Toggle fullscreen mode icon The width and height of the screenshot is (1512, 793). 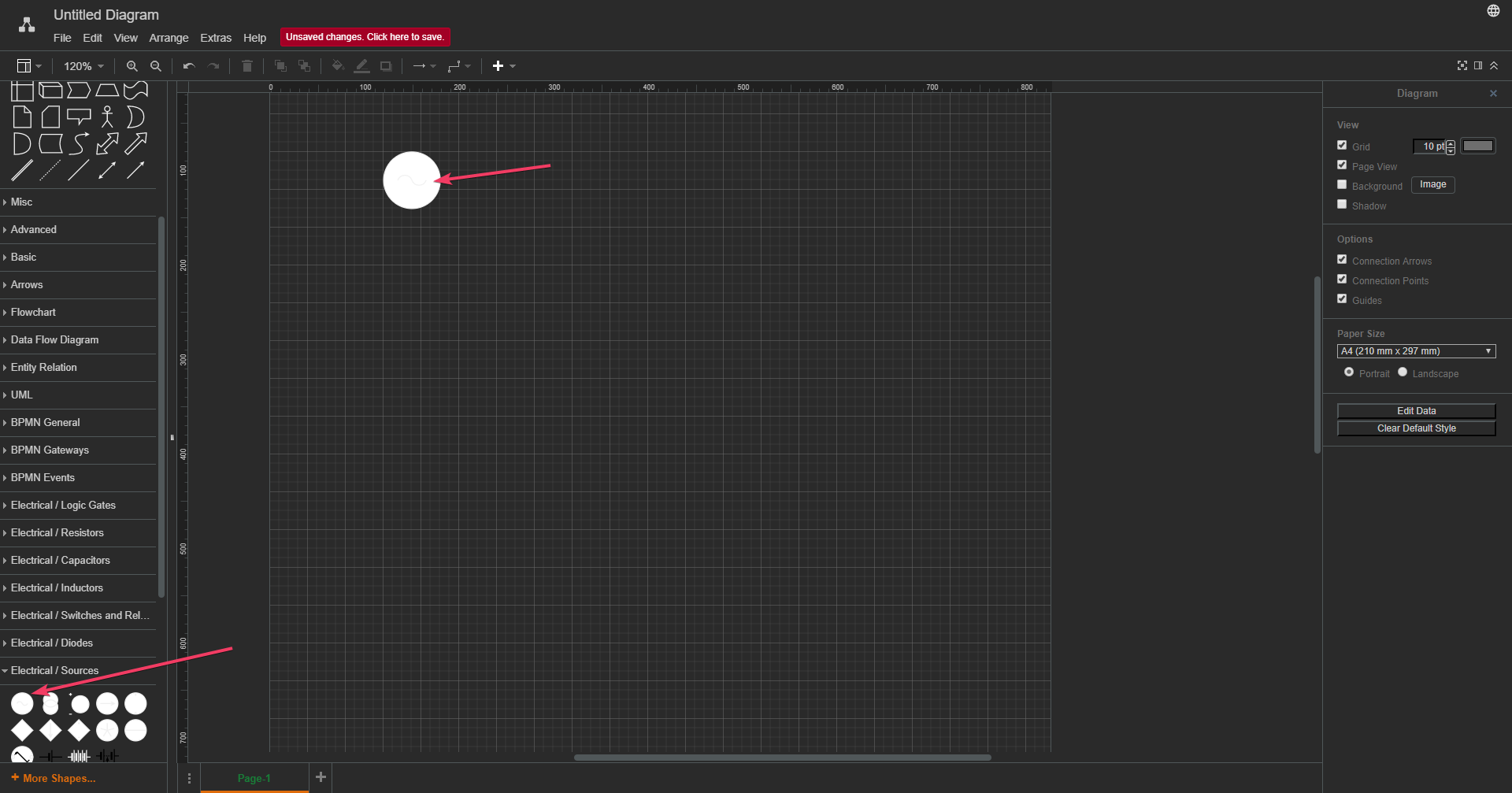pyautogui.click(x=1462, y=66)
